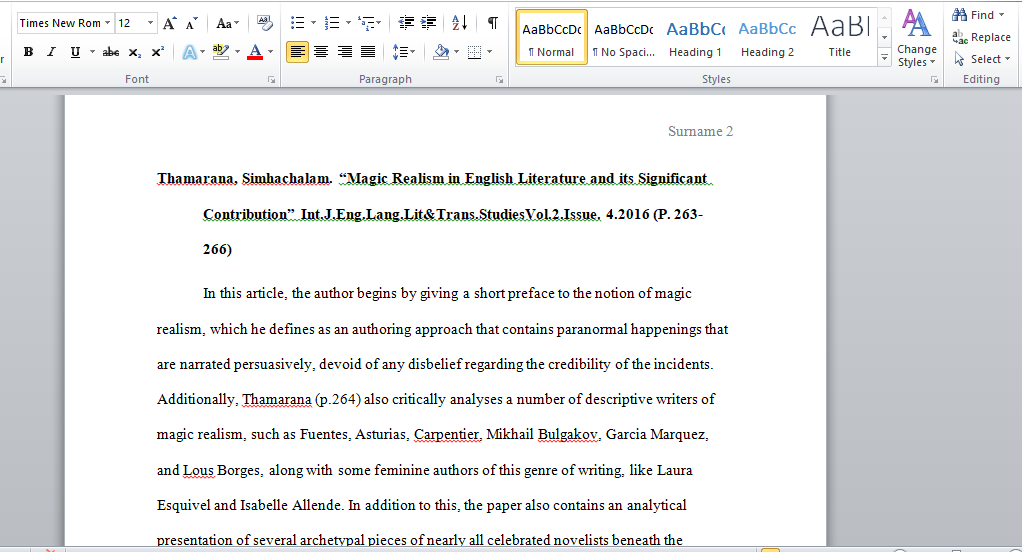Apply red font color
1022x552 pixels.
point(255,52)
